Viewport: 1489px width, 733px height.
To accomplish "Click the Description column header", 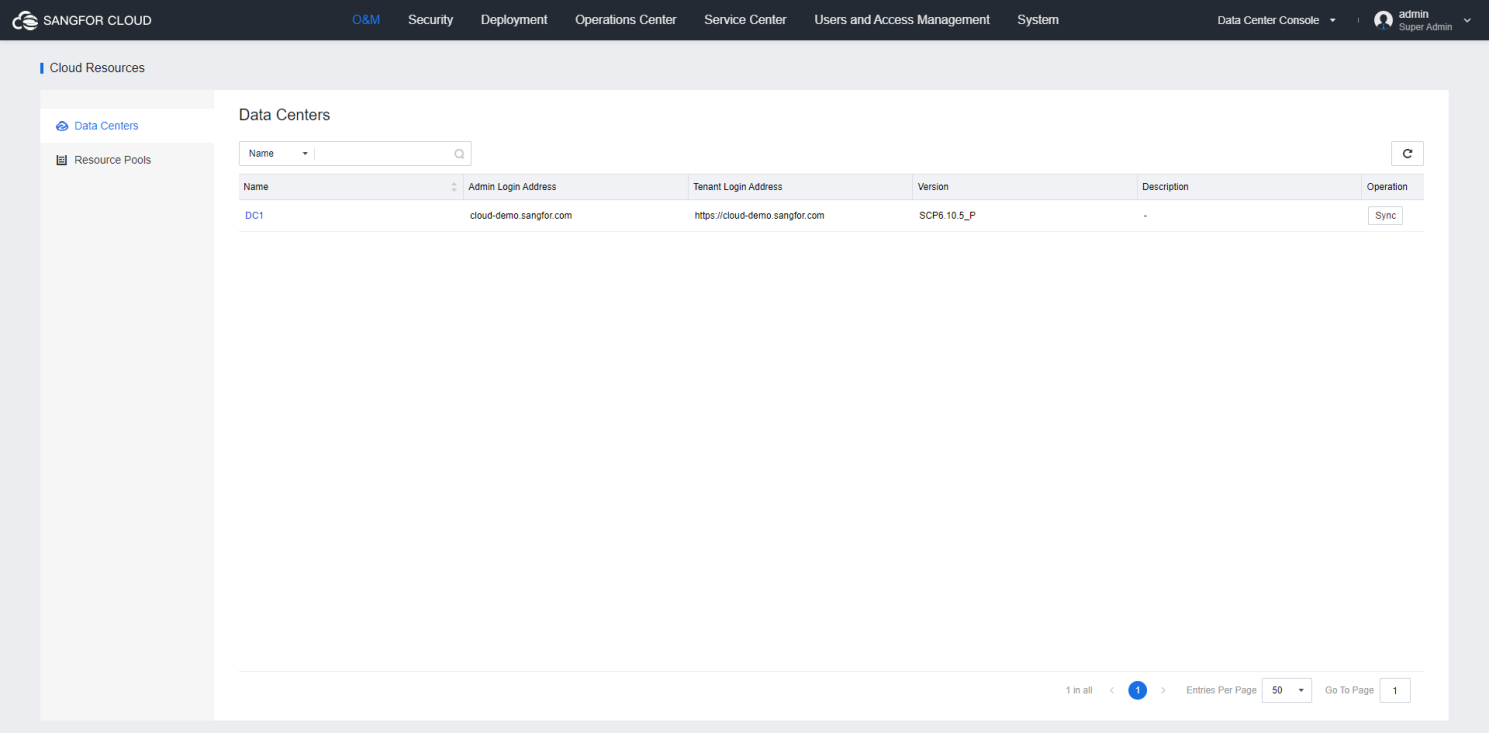I will pyautogui.click(x=1250, y=187).
